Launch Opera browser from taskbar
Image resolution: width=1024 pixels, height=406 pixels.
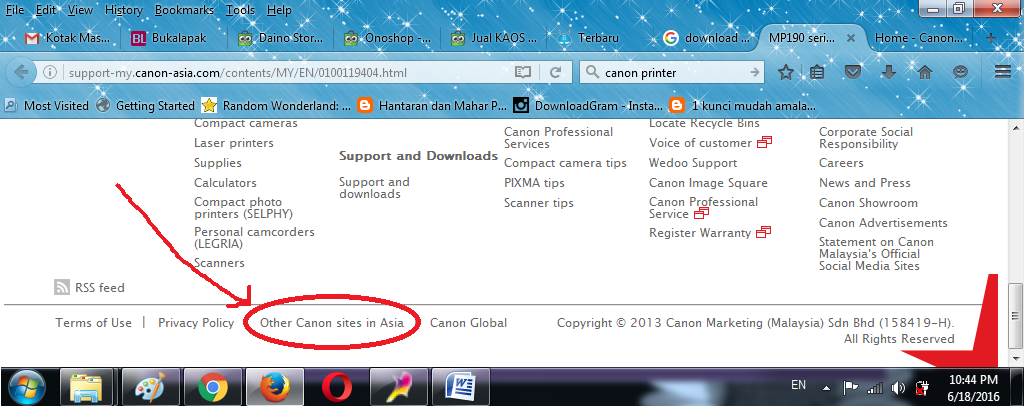tap(336, 388)
